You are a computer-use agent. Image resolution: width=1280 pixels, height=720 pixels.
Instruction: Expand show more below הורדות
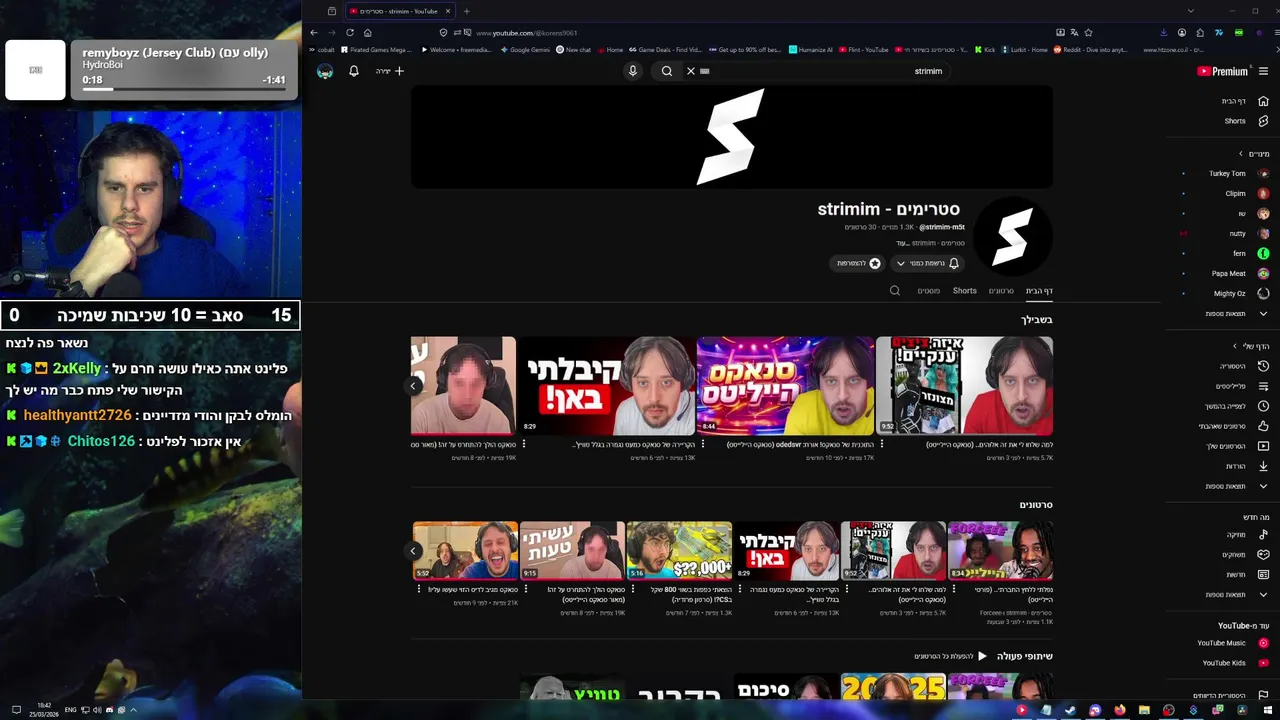[1238, 486]
